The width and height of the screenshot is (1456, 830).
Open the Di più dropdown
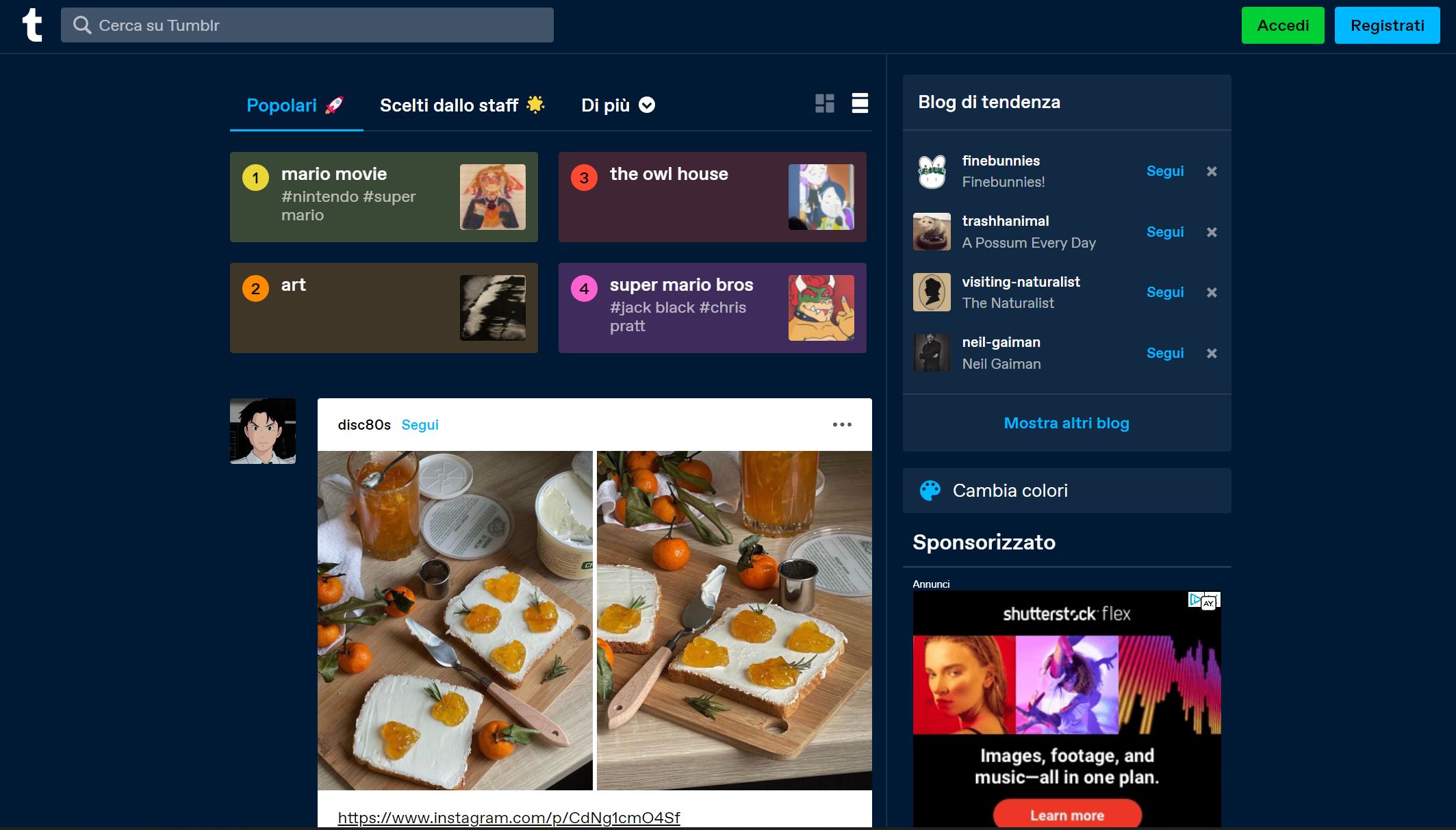pyautogui.click(x=617, y=105)
